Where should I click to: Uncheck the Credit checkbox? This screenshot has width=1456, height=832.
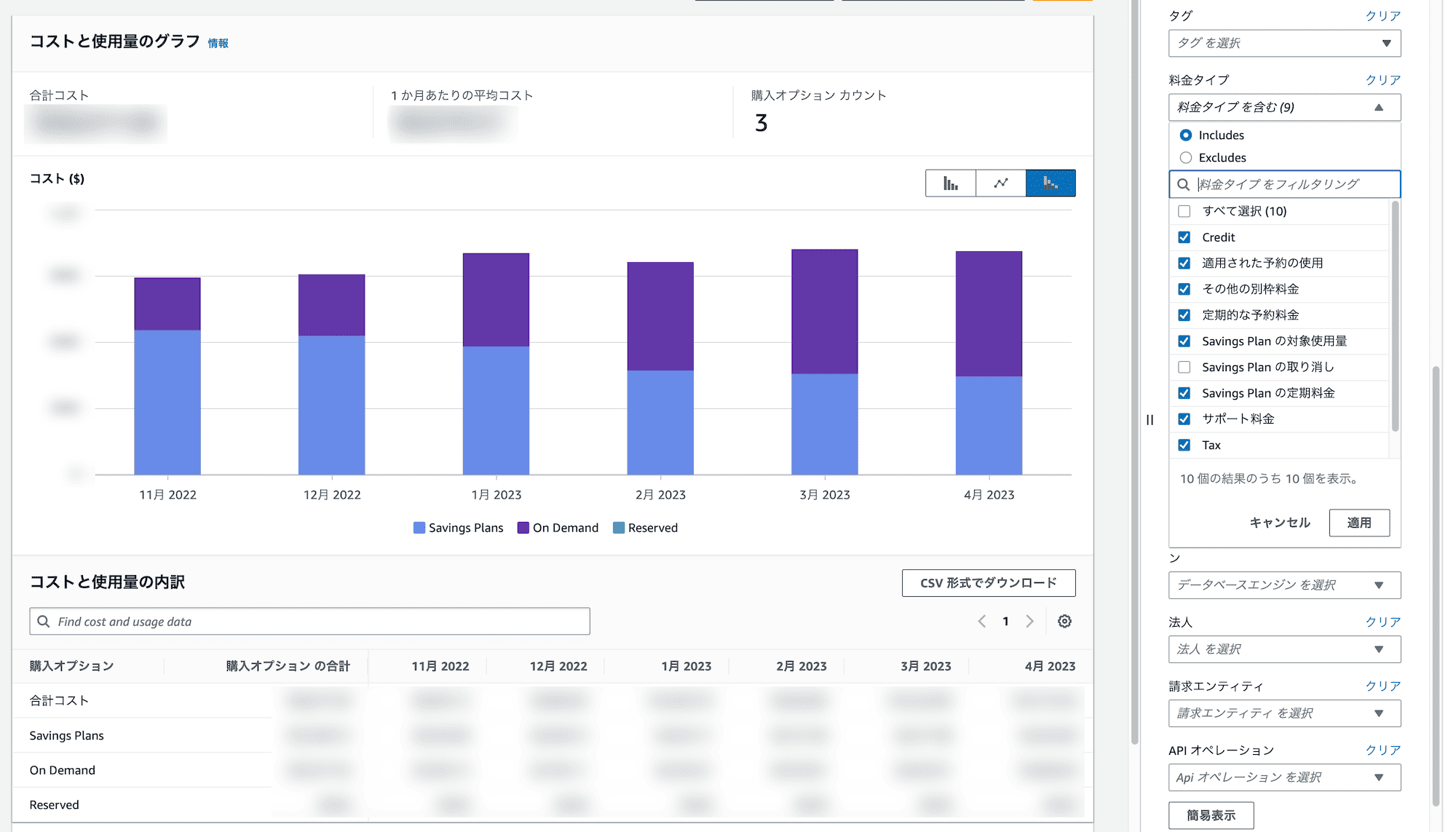click(x=1184, y=237)
